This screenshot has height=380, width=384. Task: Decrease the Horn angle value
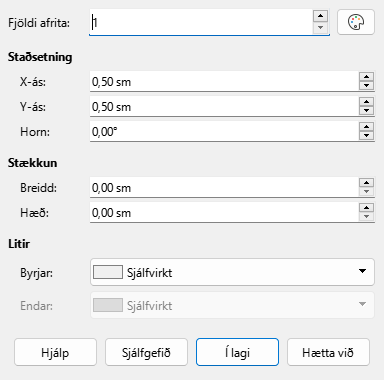click(x=366, y=136)
